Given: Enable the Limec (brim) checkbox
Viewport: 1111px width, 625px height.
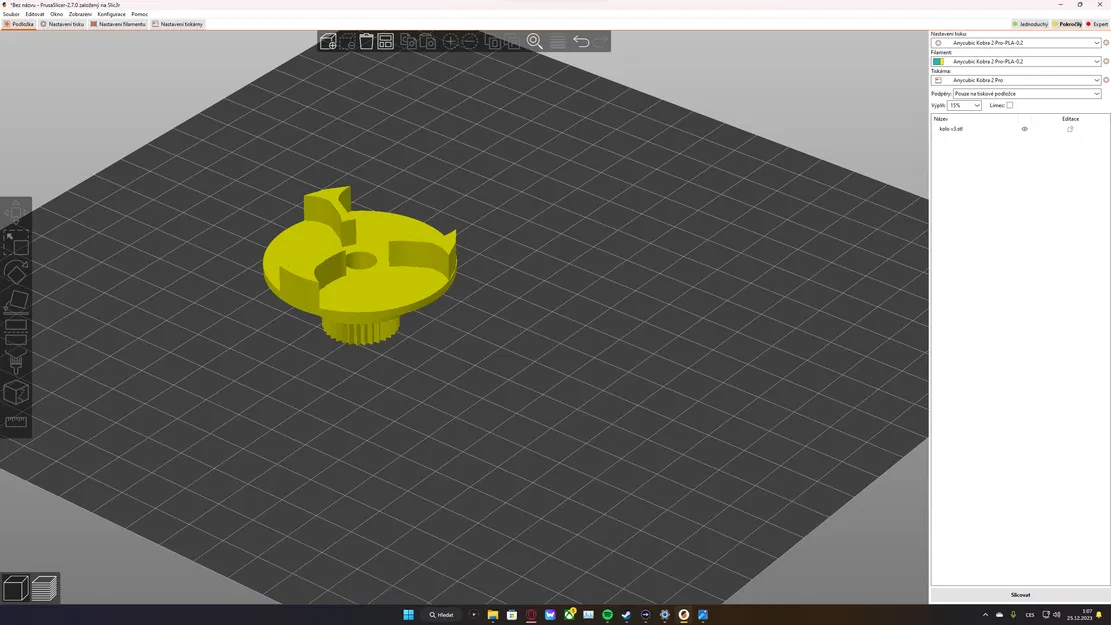Looking at the screenshot, I should (1010, 105).
